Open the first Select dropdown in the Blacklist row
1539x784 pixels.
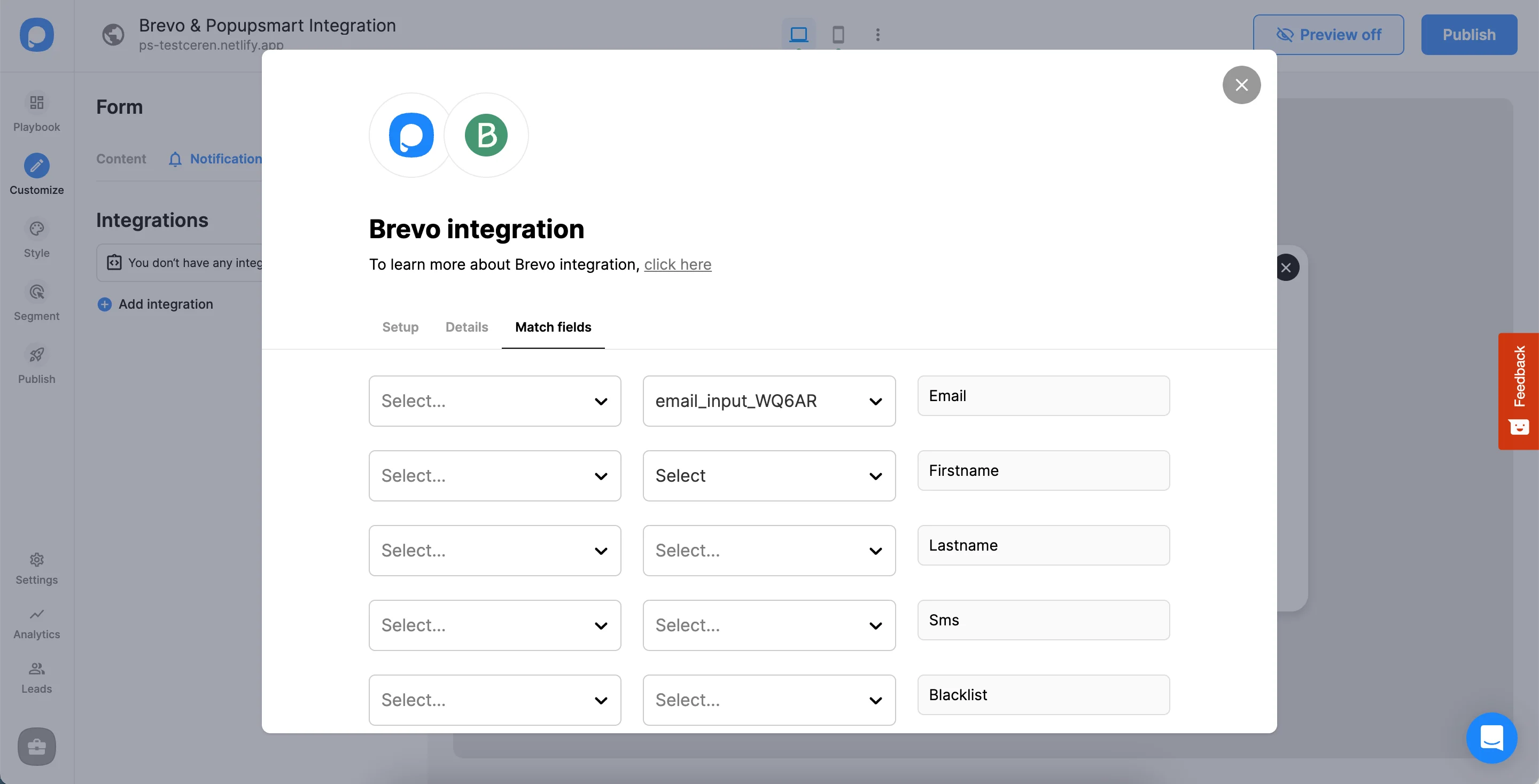pos(495,700)
